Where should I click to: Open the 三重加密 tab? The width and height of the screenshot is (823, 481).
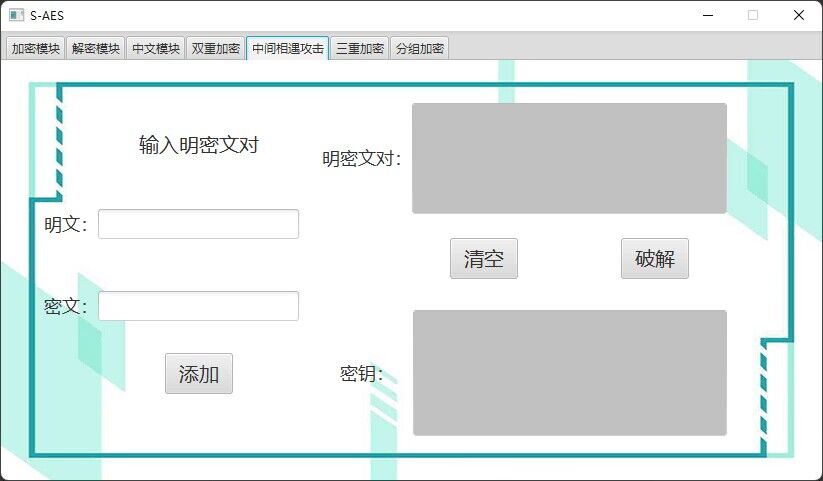pos(360,48)
